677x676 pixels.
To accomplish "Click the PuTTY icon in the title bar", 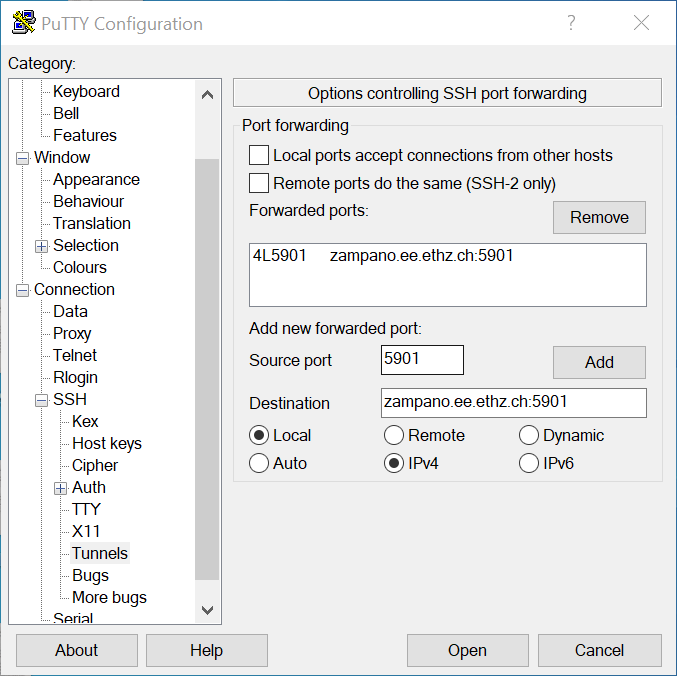I will [x=23, y=22].
